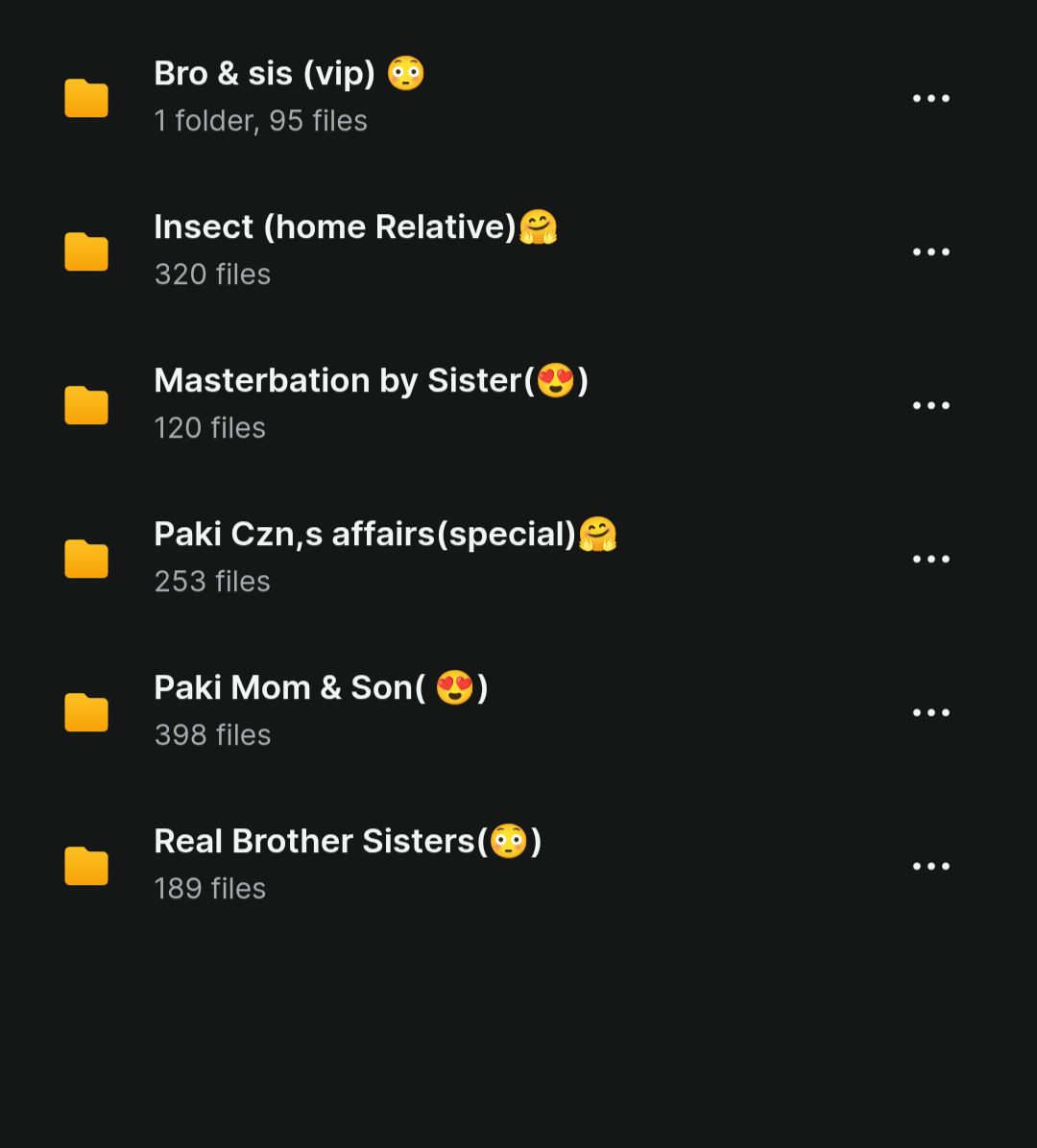This screenshot has height=1148, width=1037.
Task: Click the folder icon for the 120 files entry
Action: [86, 405]
